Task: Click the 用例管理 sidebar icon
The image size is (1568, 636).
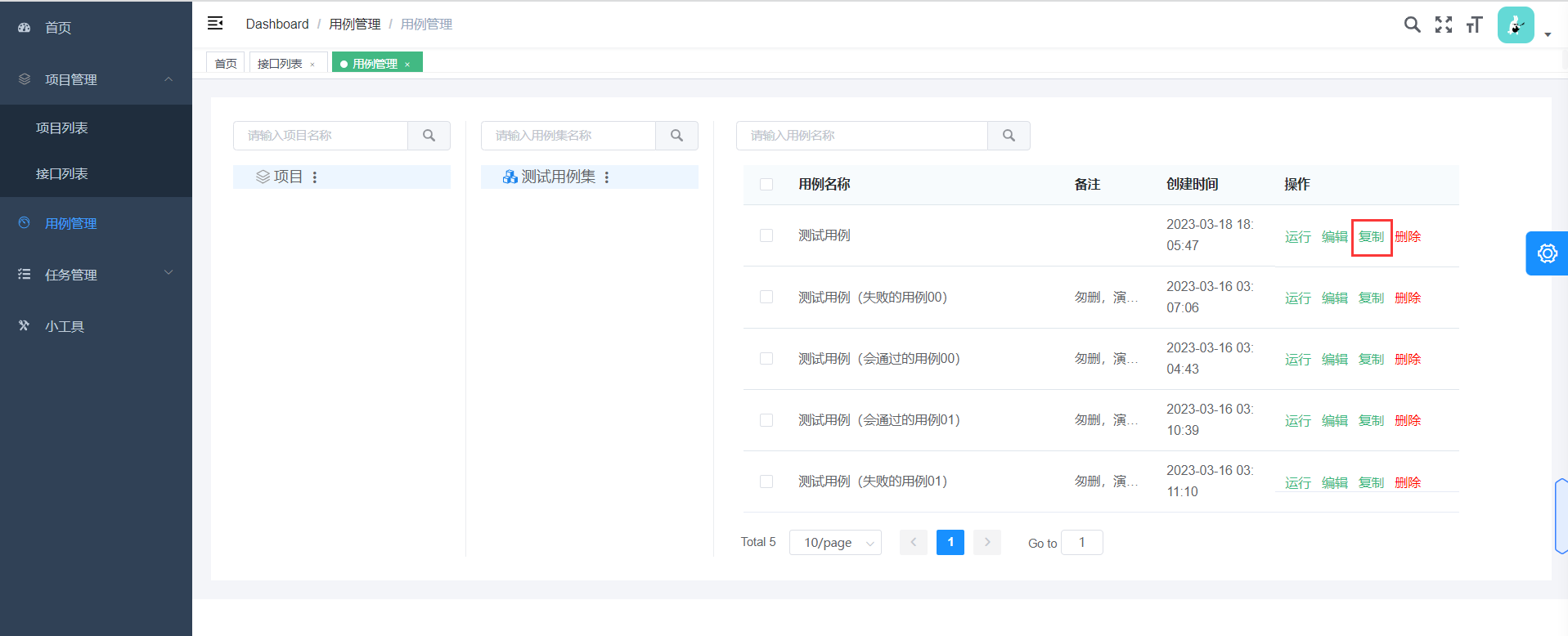Action: click(x=24, y=222)
